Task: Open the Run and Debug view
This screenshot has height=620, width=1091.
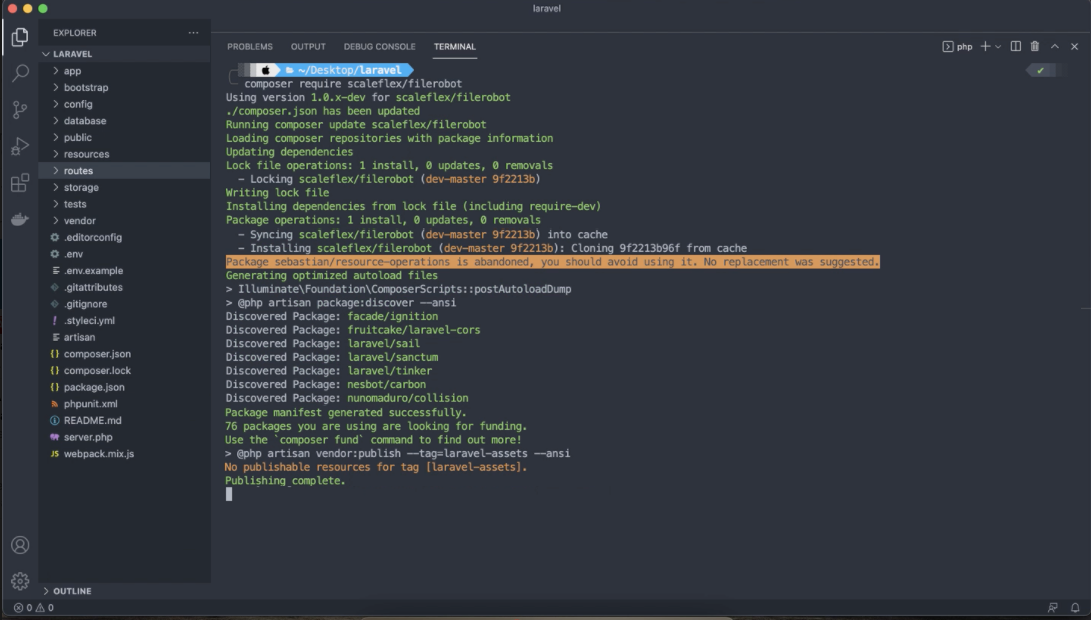Action: point(20,147)
